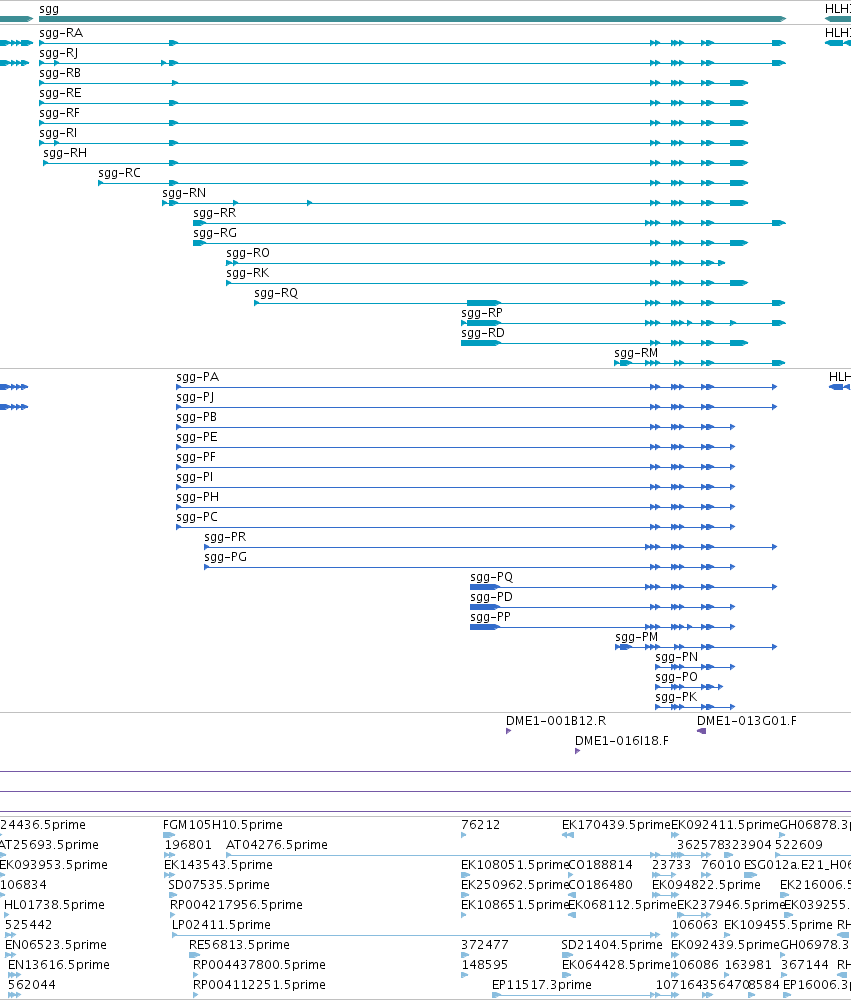Click sgg-RM transcript label
The image size is (851, 1000).
635,353
